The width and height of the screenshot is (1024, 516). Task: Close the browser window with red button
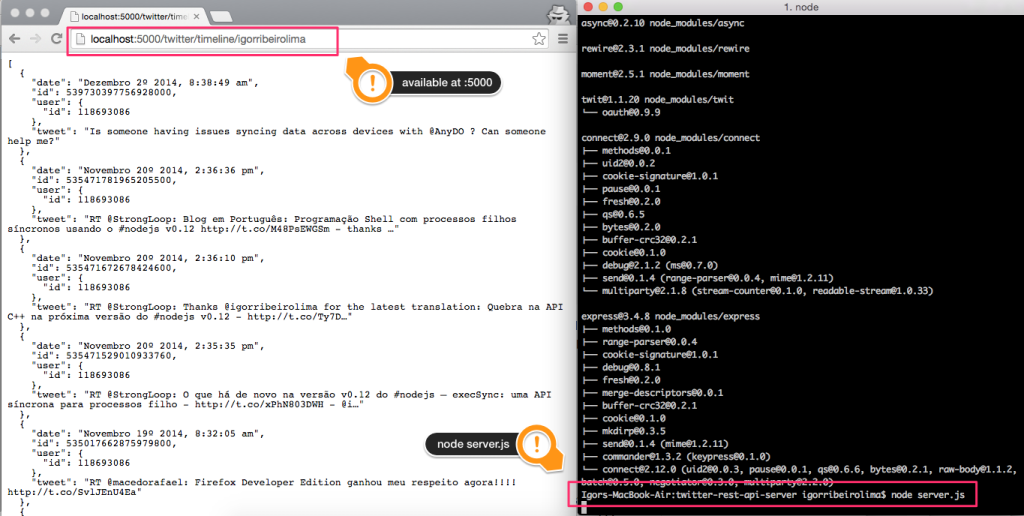click(x=14, y=13)
